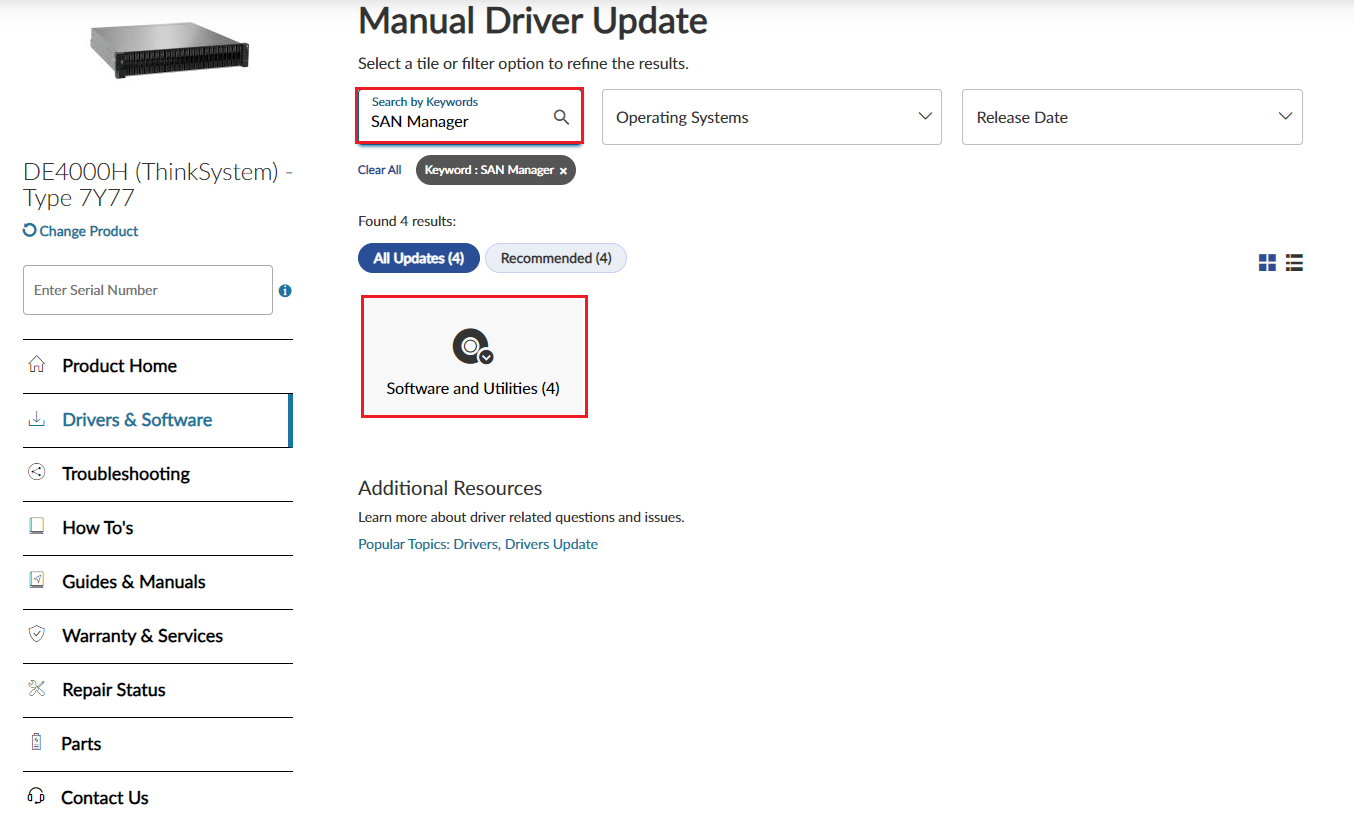This screenshot has height=818, width=1354.
Task: Open the Operating Systems dropdown
Action: click(772, 117)
